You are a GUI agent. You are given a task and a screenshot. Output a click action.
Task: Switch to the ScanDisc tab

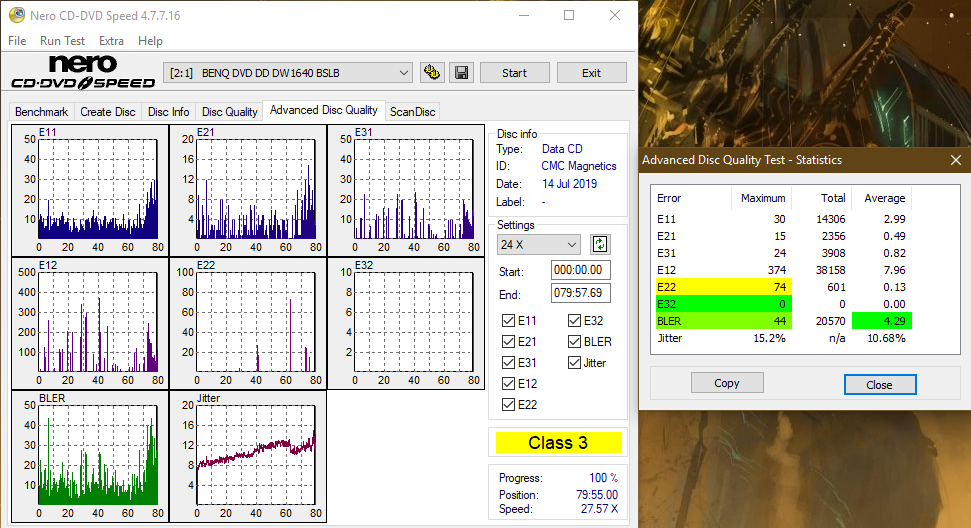[x=412, y=112]
